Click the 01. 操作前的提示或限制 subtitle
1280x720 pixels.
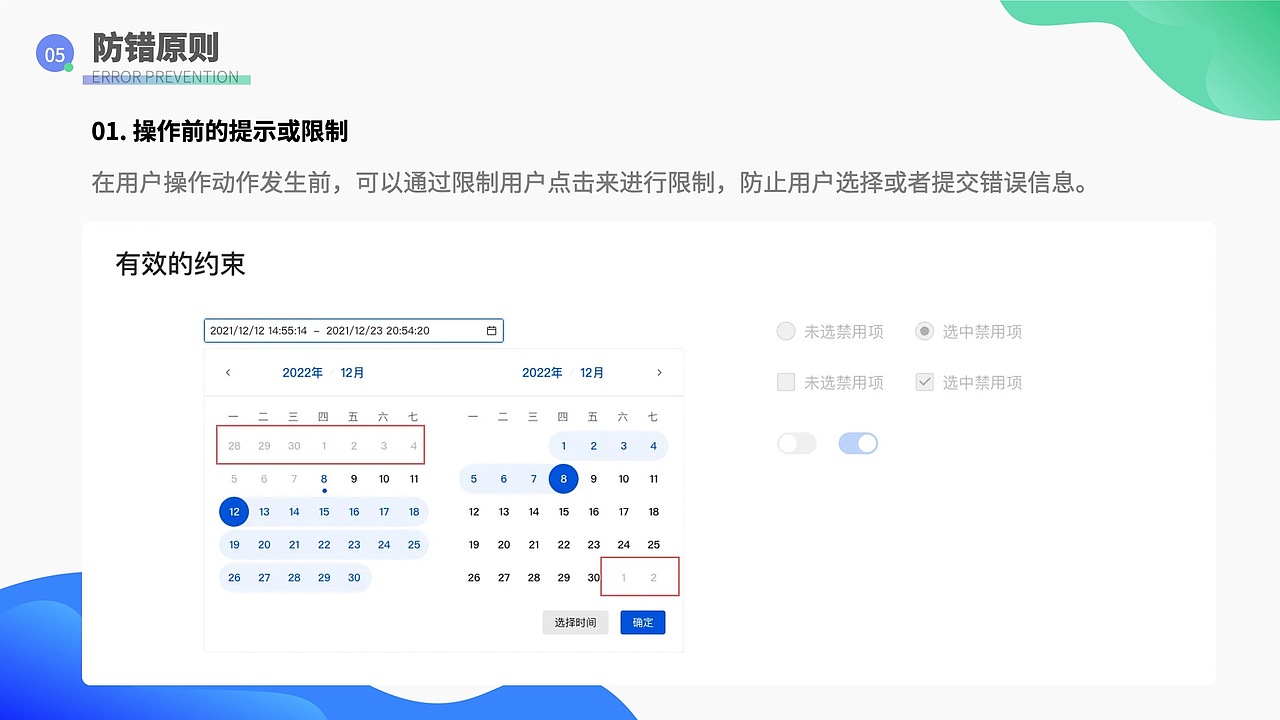(219, 131)
